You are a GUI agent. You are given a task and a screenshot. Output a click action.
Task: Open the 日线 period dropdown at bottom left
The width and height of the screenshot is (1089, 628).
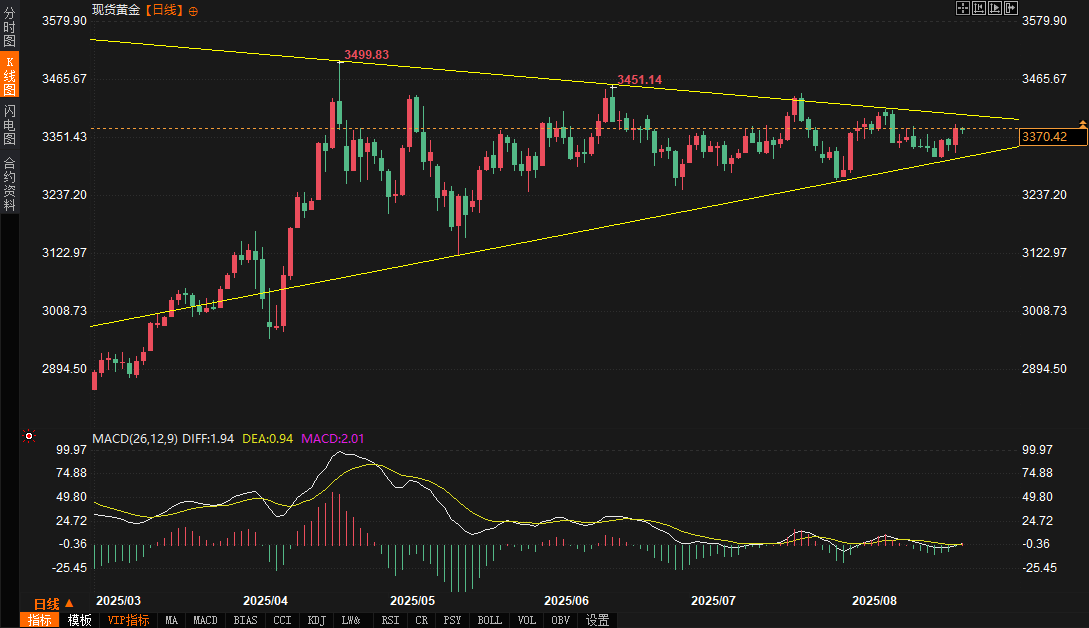53,604
